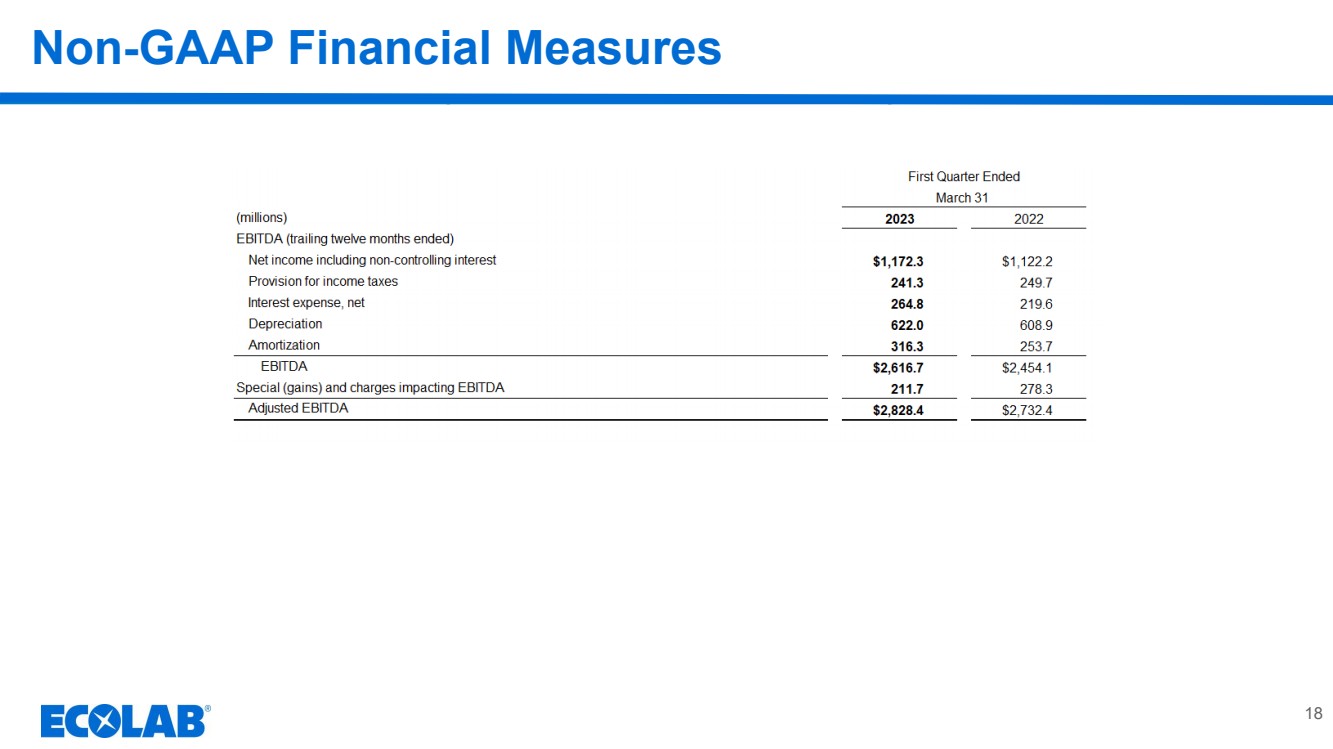Click the 264.8 interest expense value
The height and width of the screenshot is (749, 1333).
tap(907, 304)
